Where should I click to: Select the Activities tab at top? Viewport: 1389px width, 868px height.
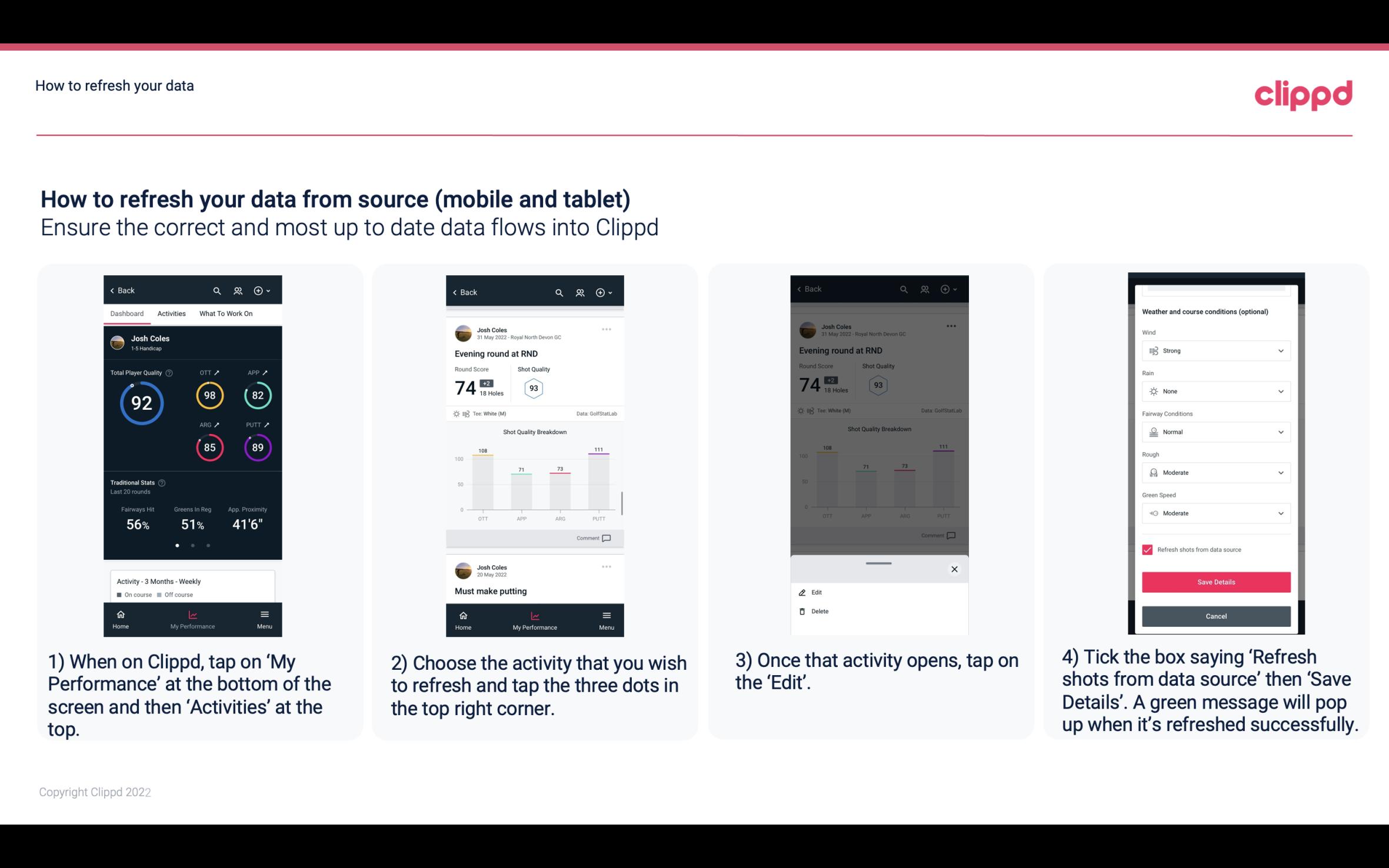tap(171, 313)
